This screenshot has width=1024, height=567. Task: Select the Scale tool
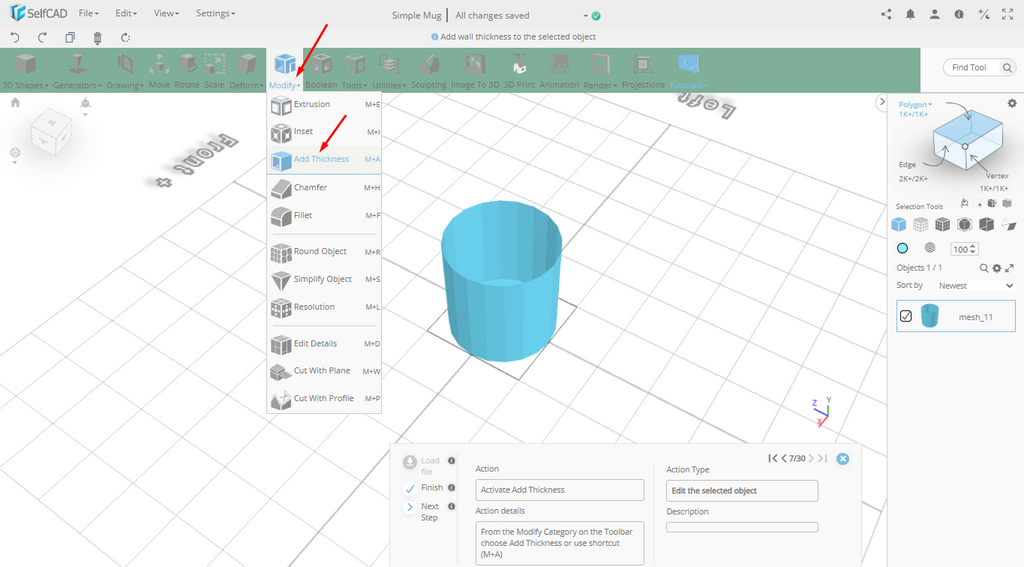click(x=214, y=71)
